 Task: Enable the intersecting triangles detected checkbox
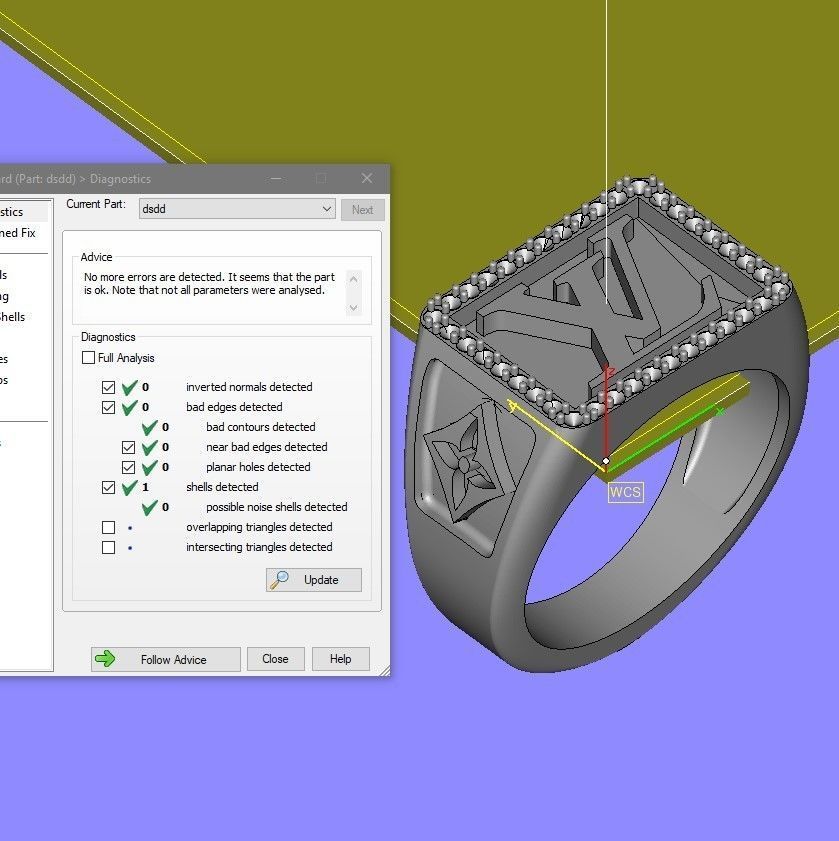108,547
